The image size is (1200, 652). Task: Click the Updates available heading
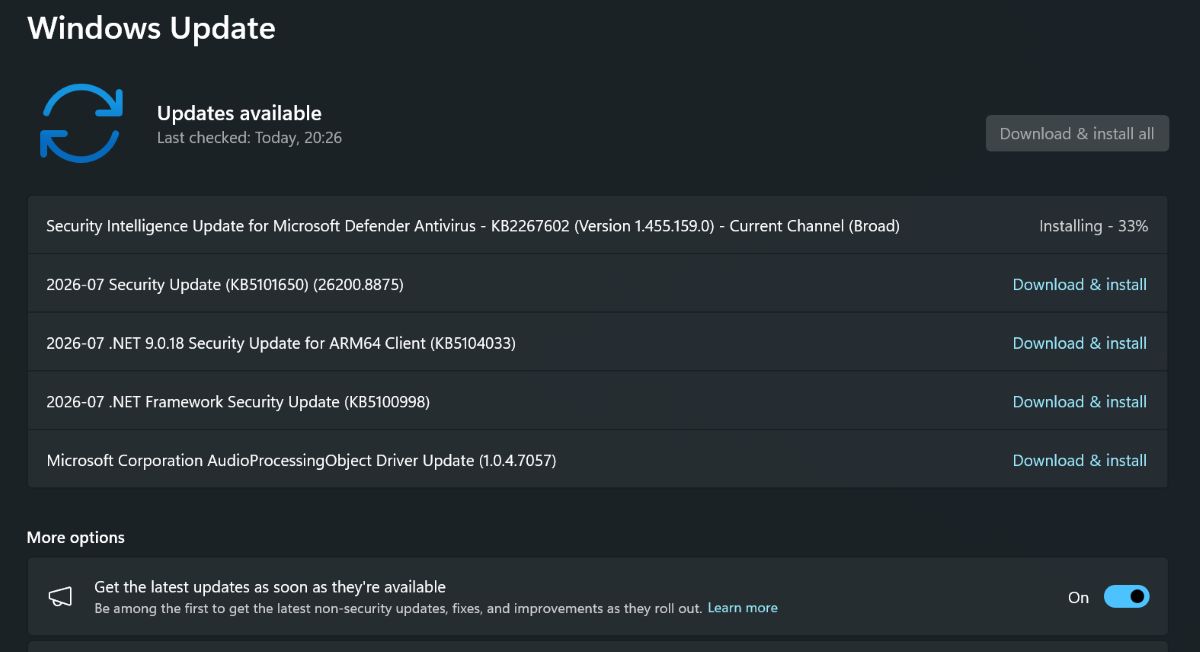point(239,113)
